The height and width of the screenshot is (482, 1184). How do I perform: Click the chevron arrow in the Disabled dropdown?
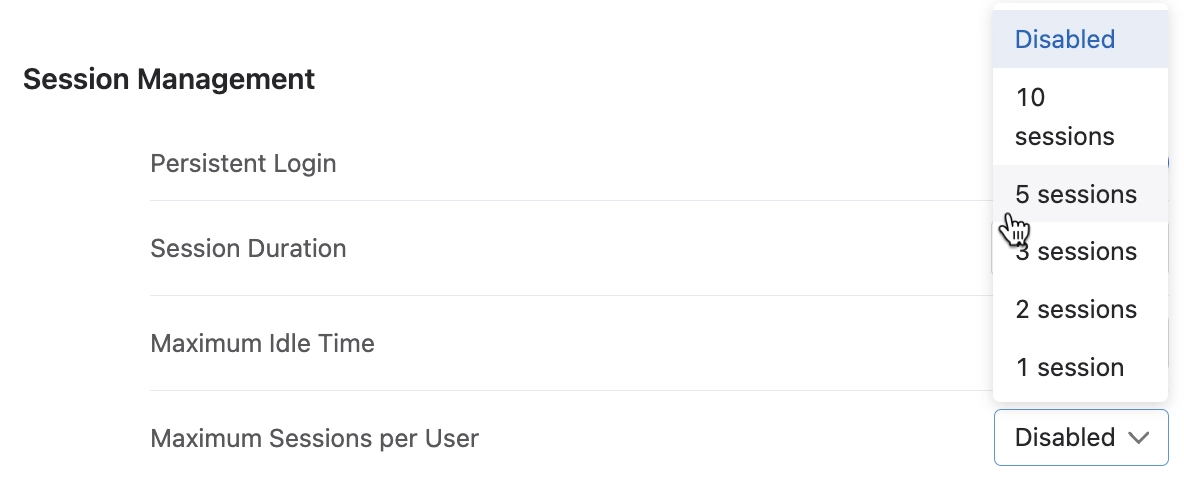tap(1138, 437)
